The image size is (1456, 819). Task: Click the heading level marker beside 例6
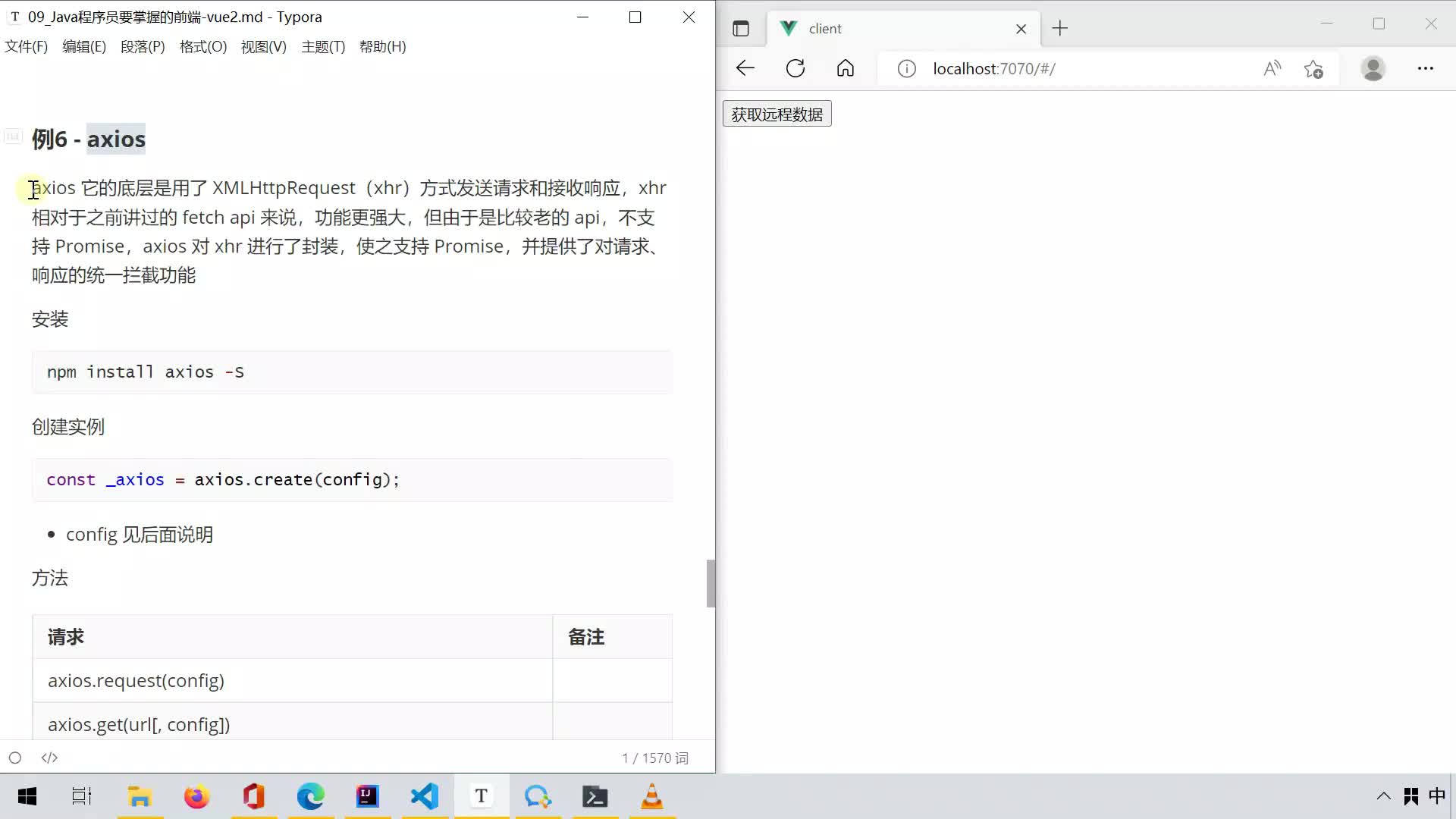pos(13,137)
